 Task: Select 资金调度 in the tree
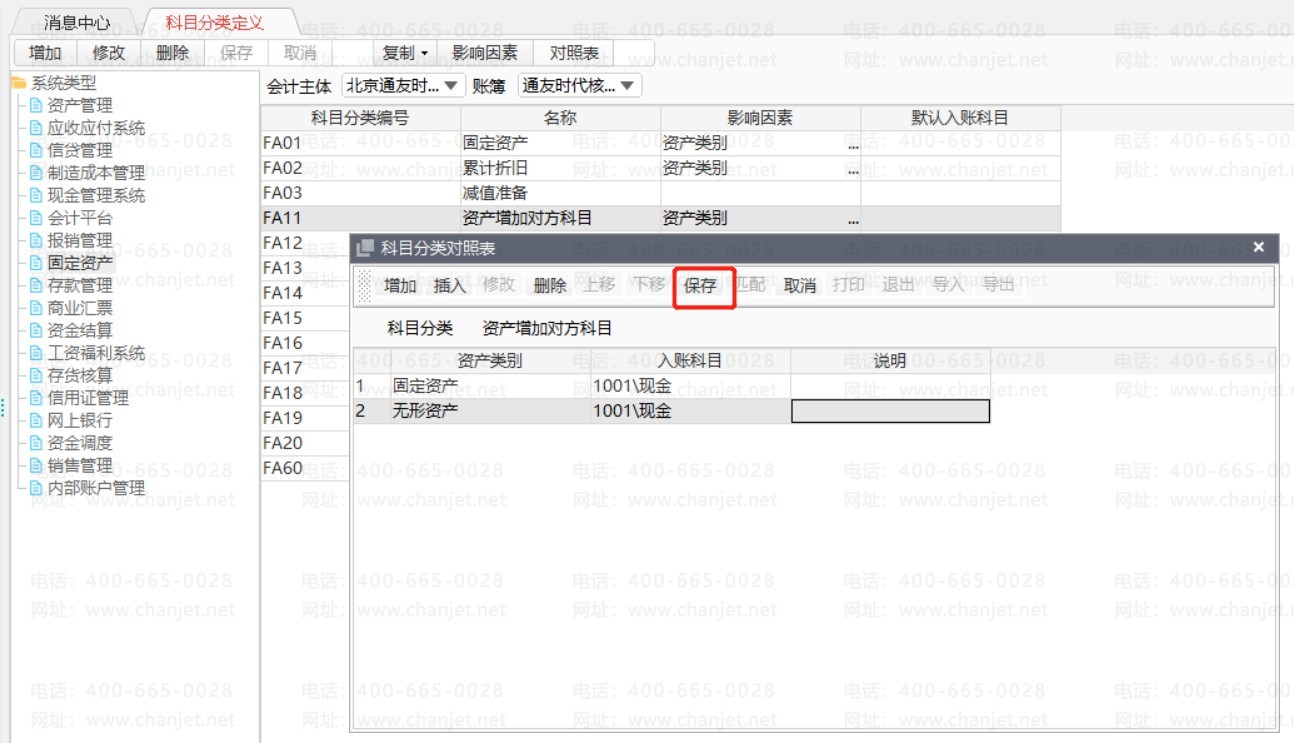click(80, 443)
